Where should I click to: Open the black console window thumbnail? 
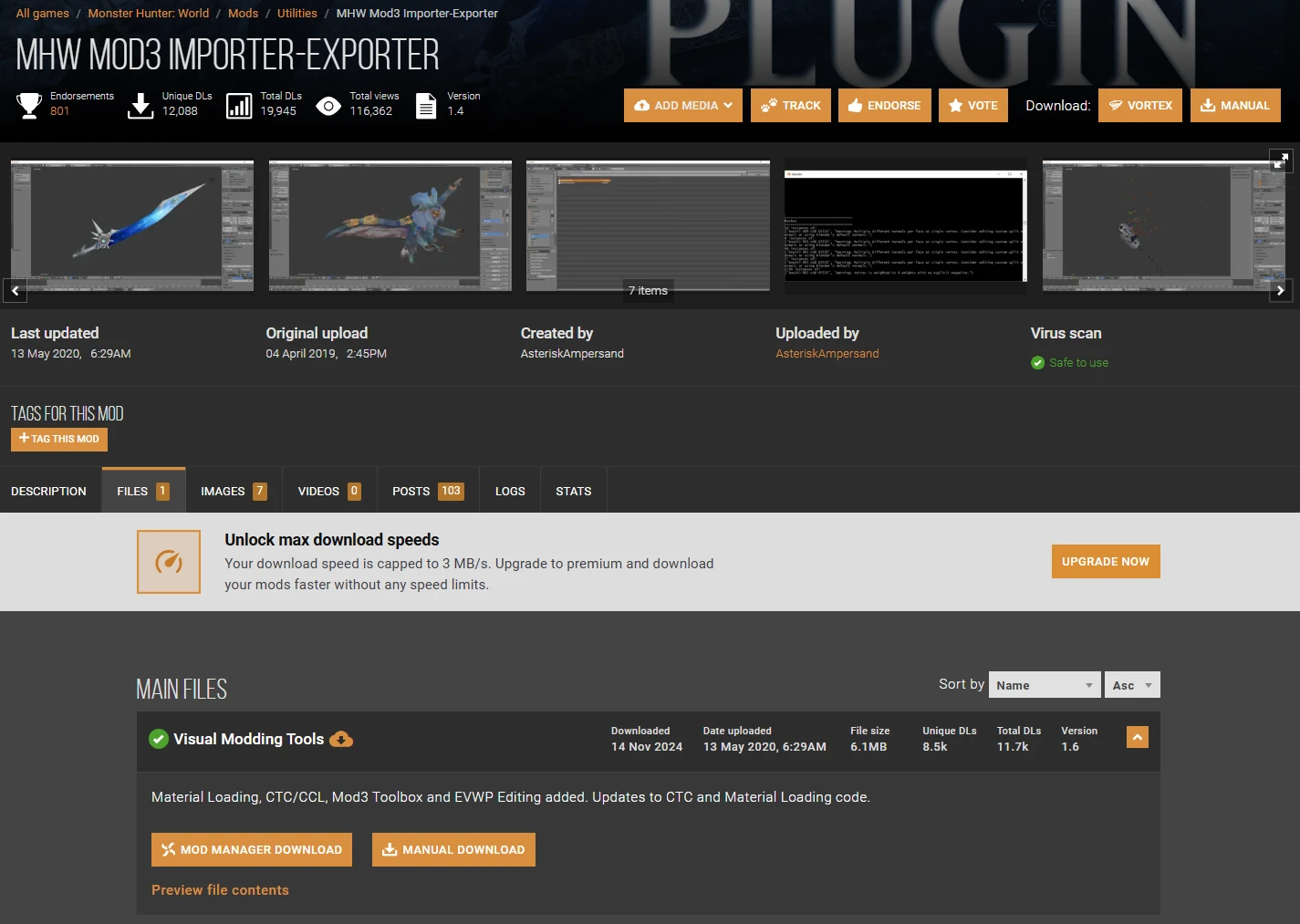906,225
